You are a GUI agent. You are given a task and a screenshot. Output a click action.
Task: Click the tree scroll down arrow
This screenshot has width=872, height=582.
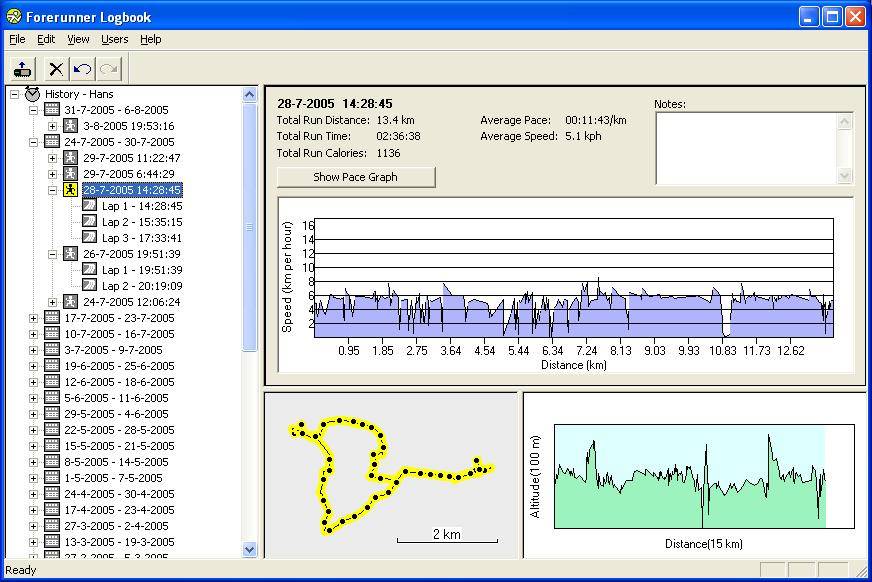pos(250,550)
